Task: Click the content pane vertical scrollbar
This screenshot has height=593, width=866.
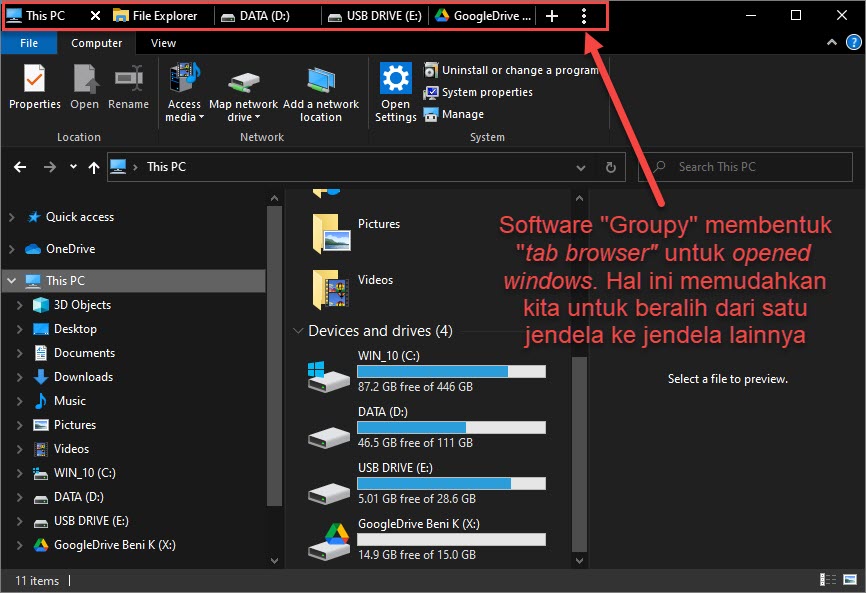Action: click(579, 453)
